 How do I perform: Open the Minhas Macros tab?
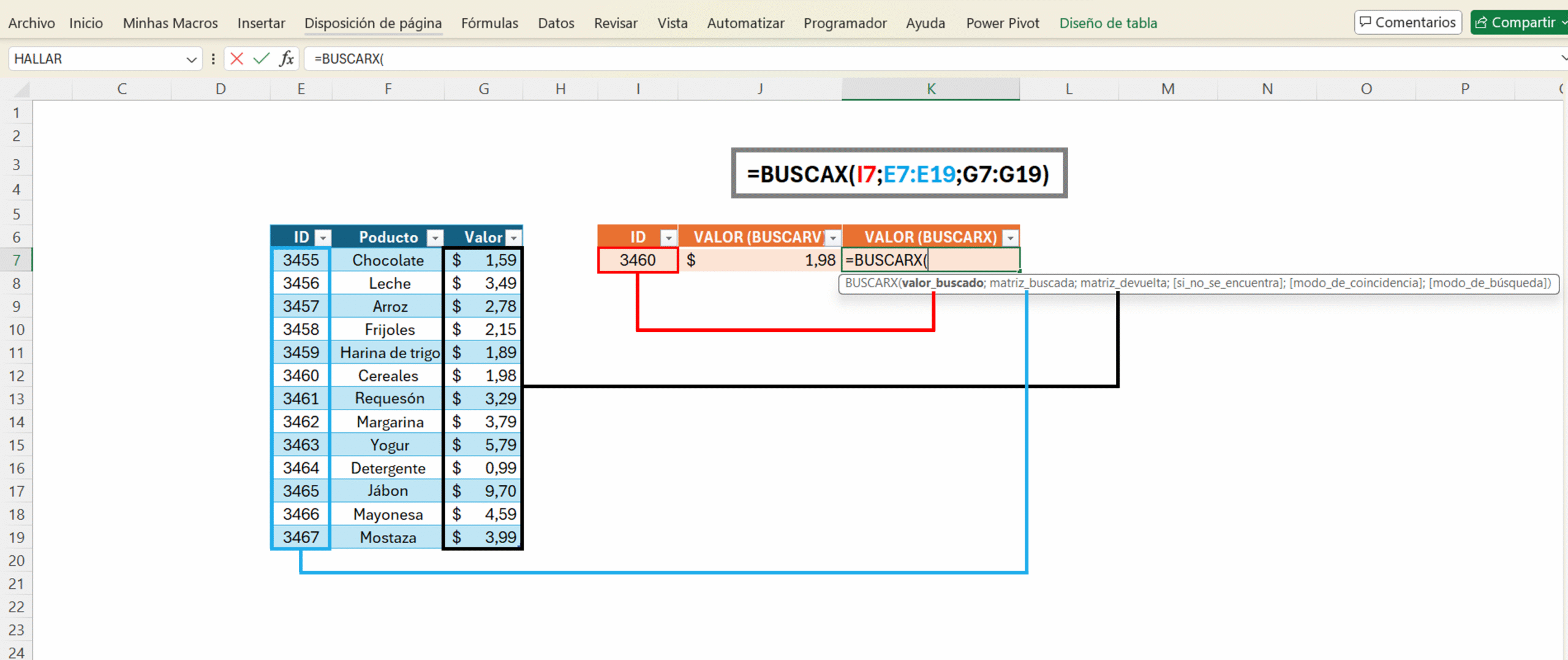[170, 23]
